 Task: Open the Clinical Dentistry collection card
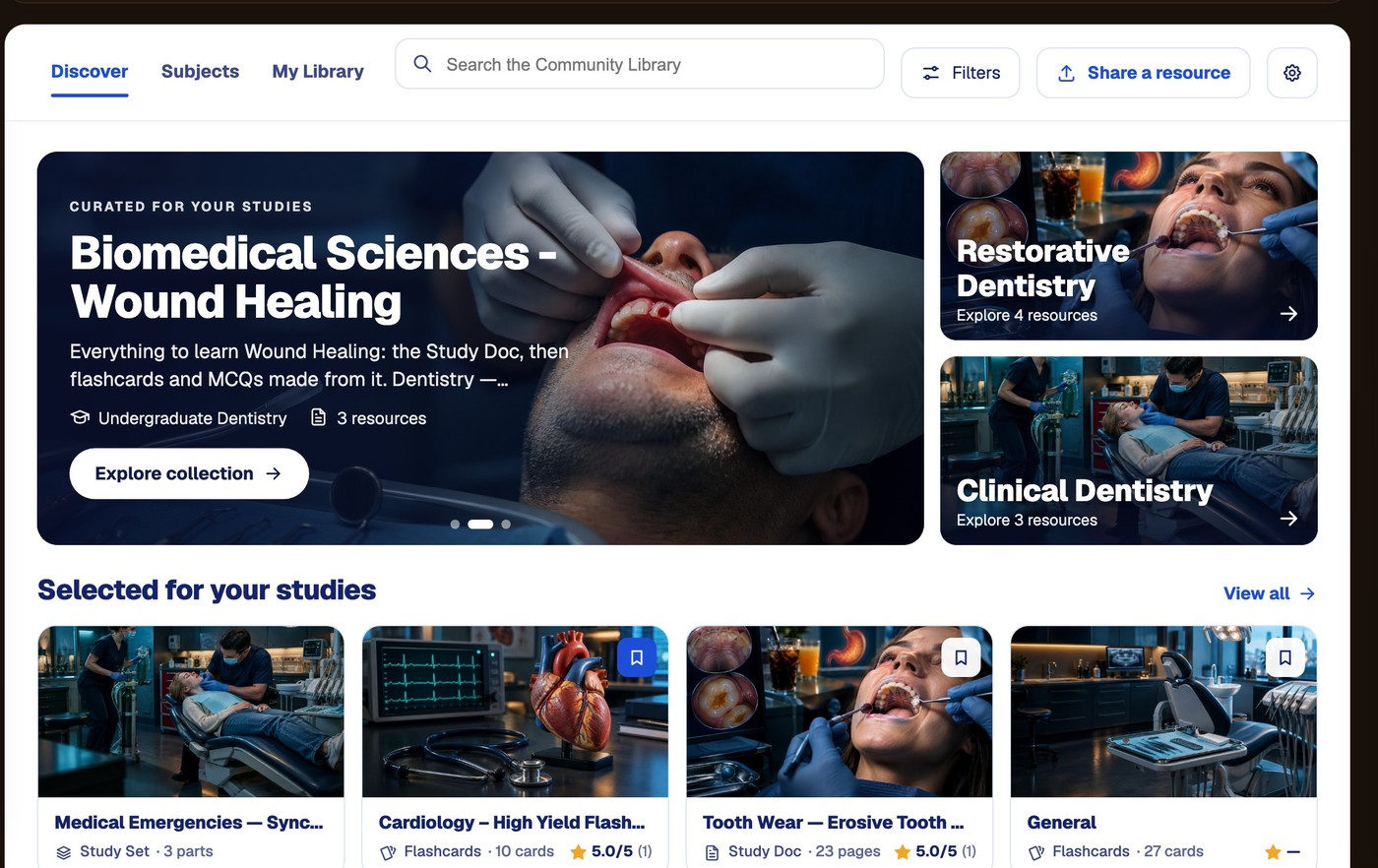point(1129,451)
